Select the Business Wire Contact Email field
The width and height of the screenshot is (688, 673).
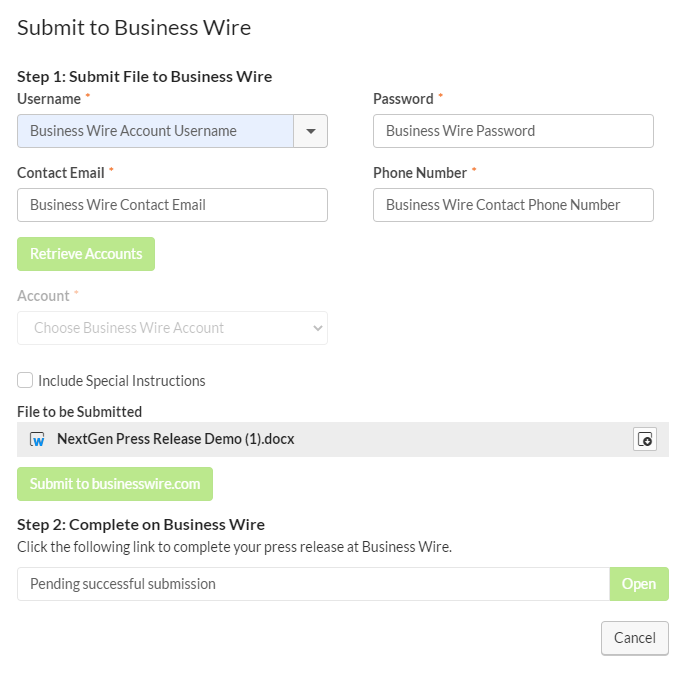pos(172,205)
